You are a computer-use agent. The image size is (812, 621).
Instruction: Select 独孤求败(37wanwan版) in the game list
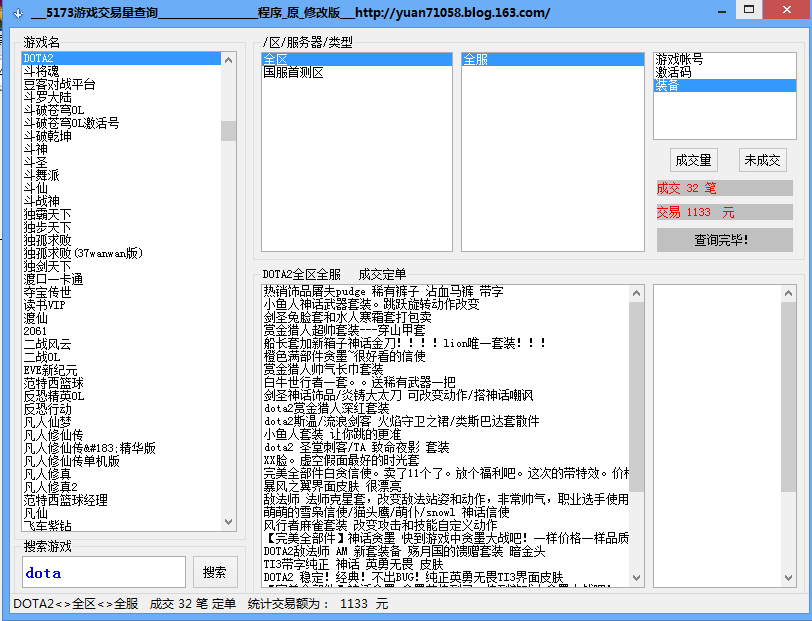(121, 253)
